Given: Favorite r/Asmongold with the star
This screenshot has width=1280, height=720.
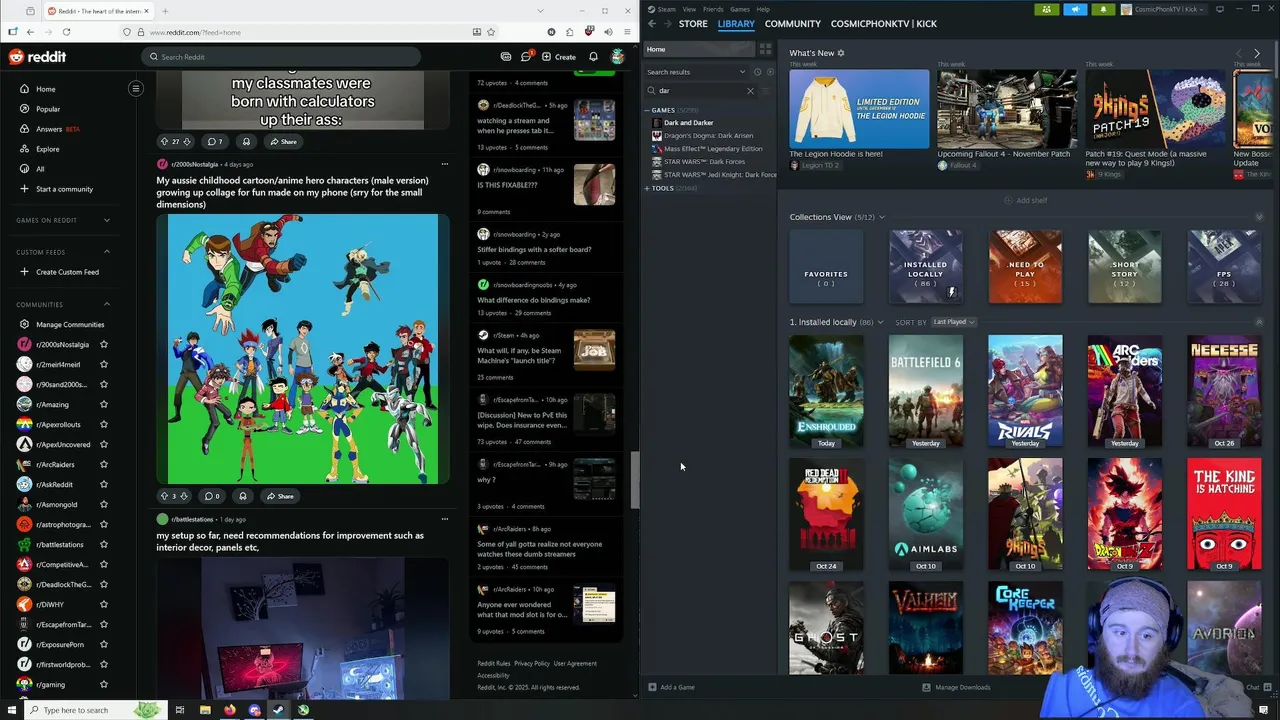Looking at the screenshot, I should 103,504.
